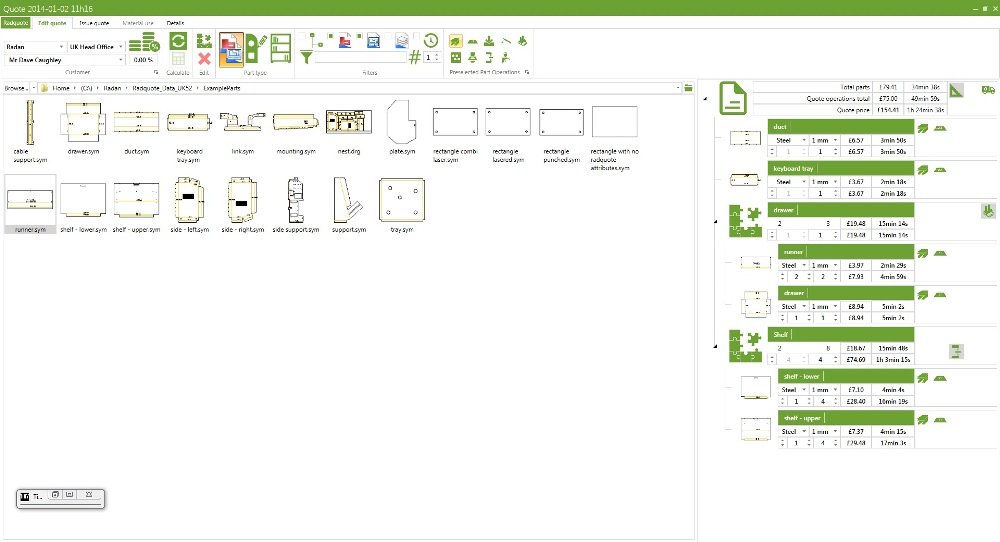This screenshot has height=542, width=1000.
Task: Click the green quote document icon
Action: tap(733, 98)
